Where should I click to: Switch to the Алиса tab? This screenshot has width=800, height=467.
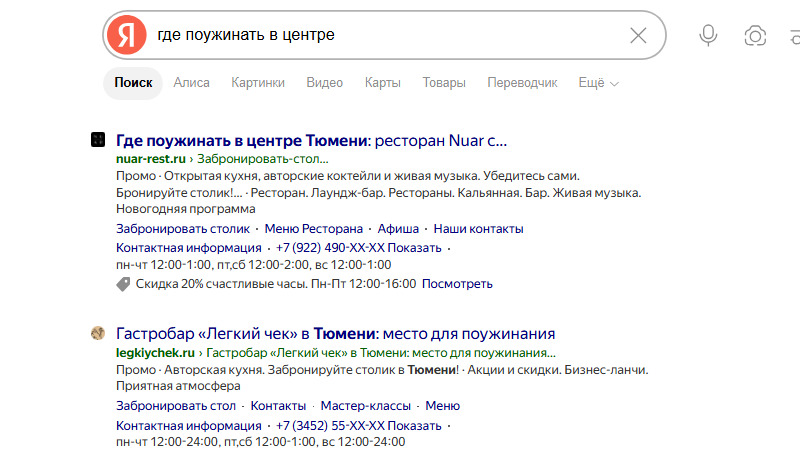pyautogui.click(x=191, y=83)
